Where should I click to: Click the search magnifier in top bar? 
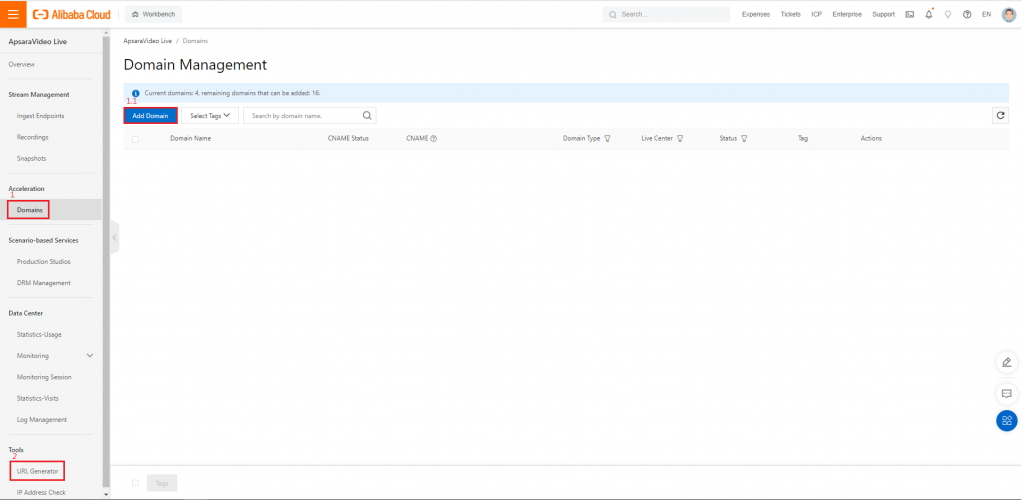click(x=613, y=14)
